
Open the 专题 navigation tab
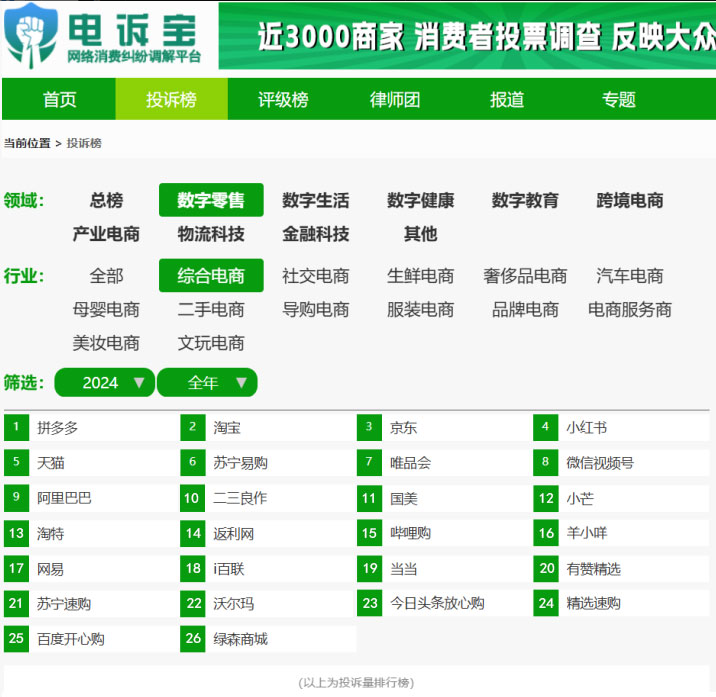coord(619,99)
